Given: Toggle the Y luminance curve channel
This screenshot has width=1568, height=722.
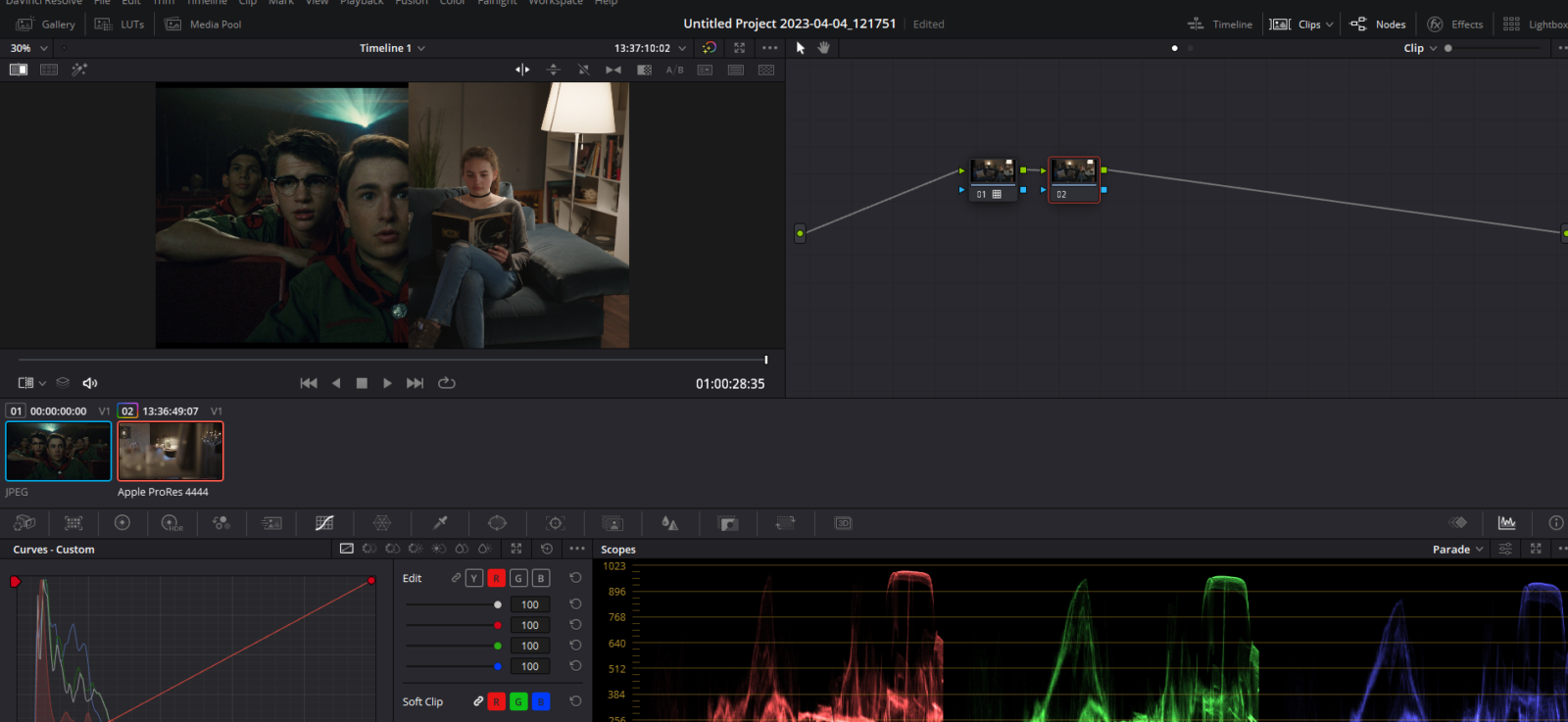Looking at the screenshot, I should point(474,578).
